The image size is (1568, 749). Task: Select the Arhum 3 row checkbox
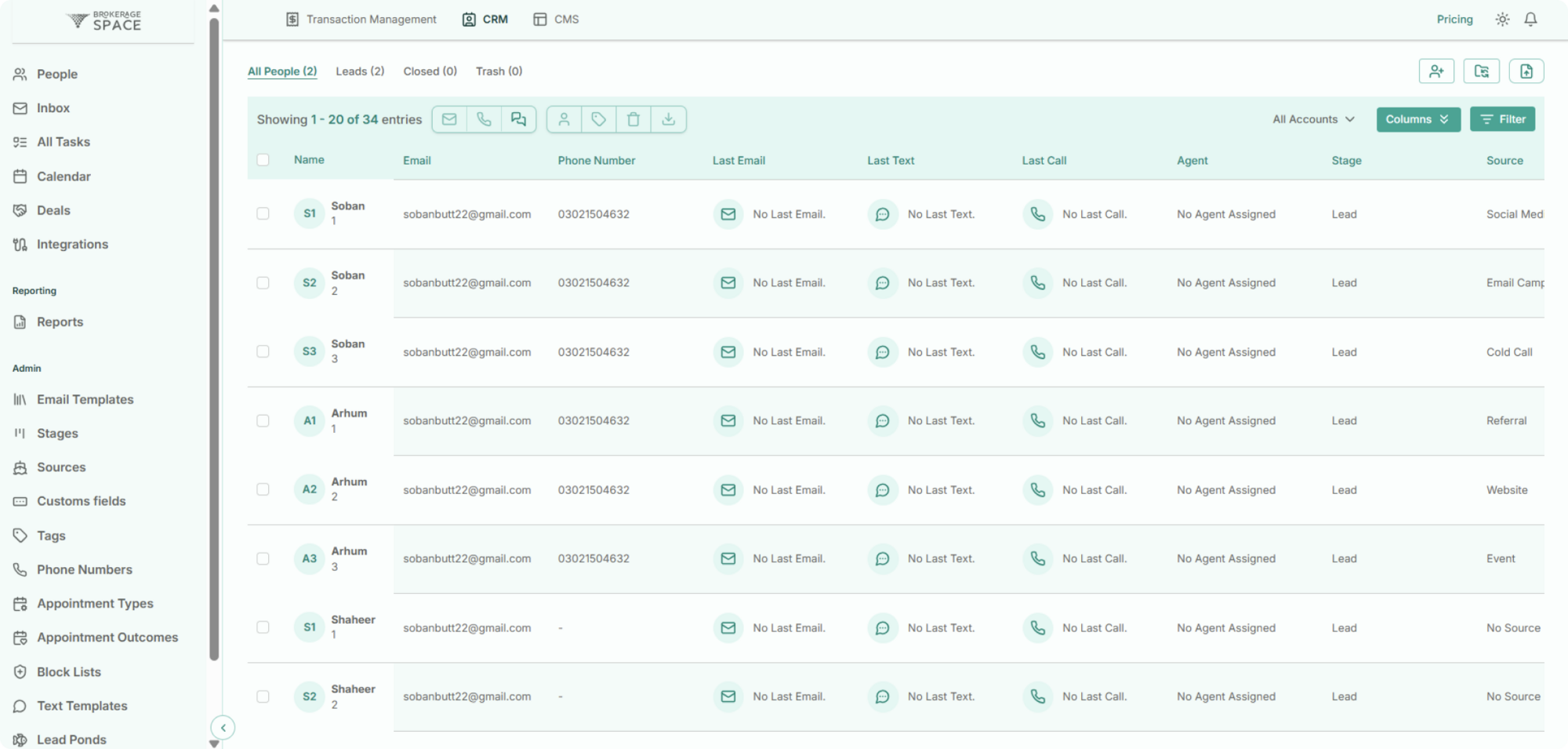click(x=263, y=558)
